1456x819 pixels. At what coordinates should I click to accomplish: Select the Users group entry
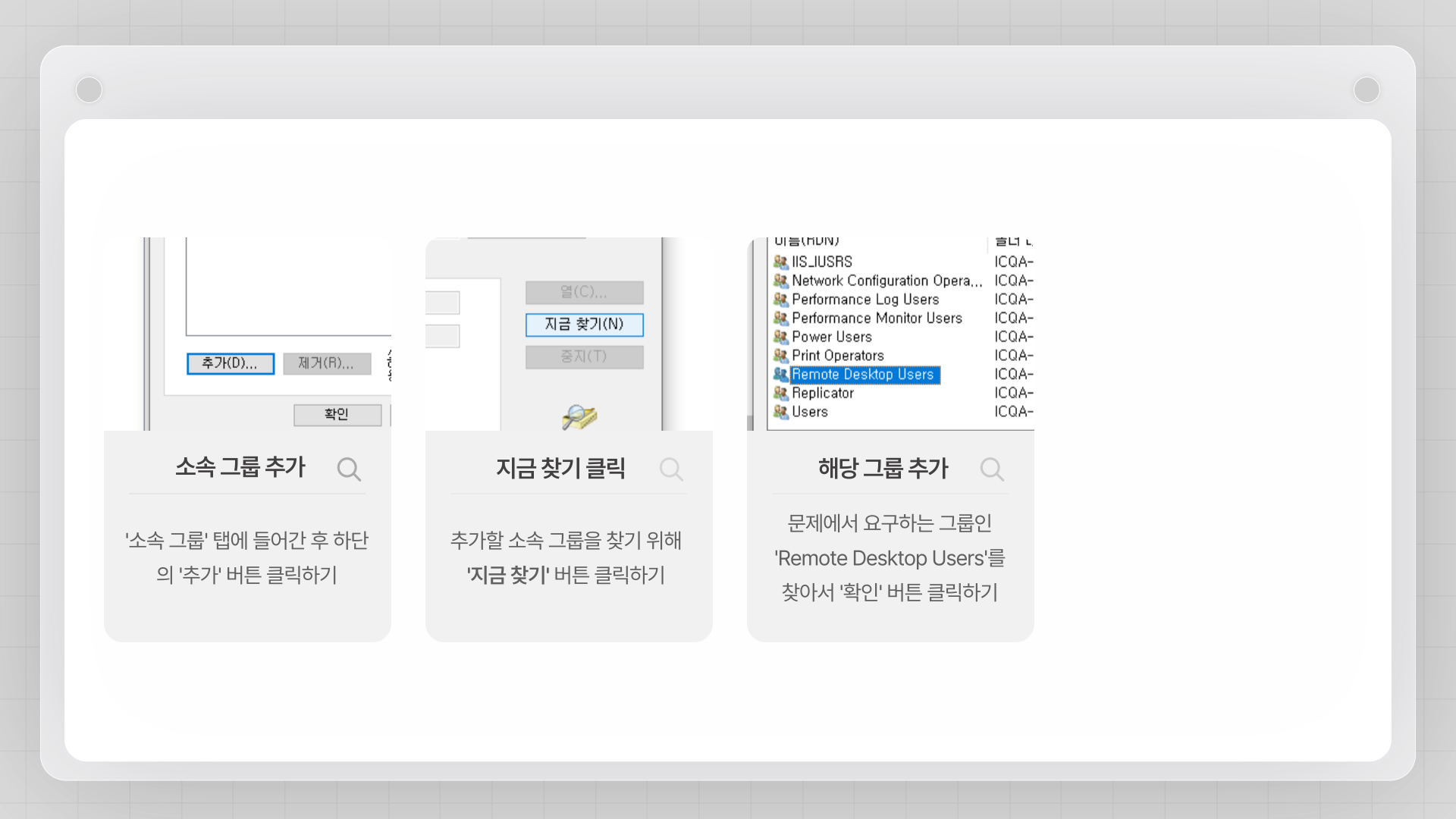(809, 412)
